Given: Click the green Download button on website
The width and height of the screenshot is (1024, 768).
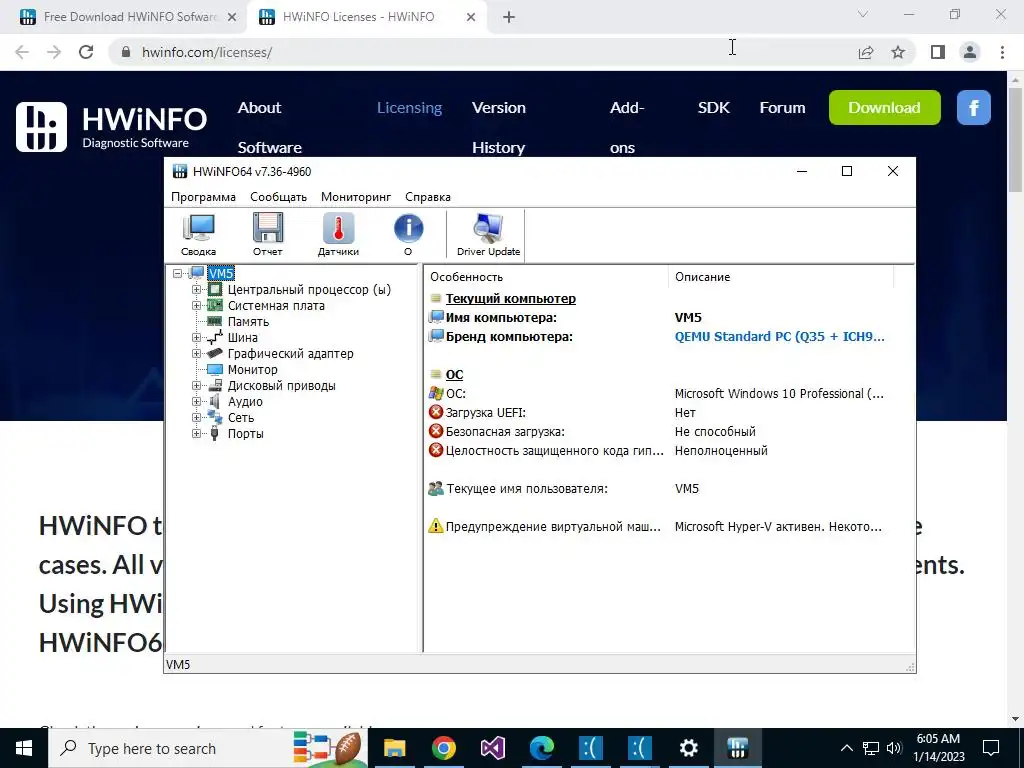Looking at the screenshot, I should pos(884,108).
